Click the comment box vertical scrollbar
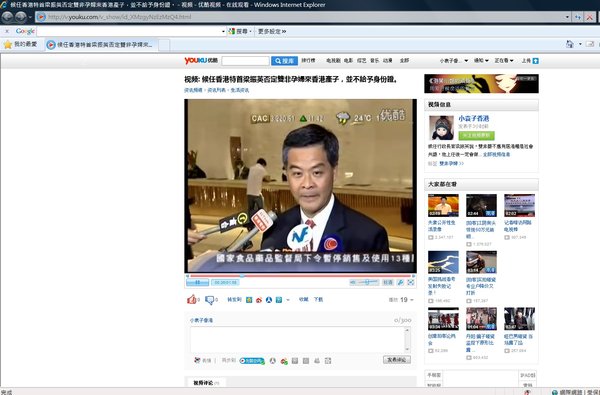 pos(408,340)
